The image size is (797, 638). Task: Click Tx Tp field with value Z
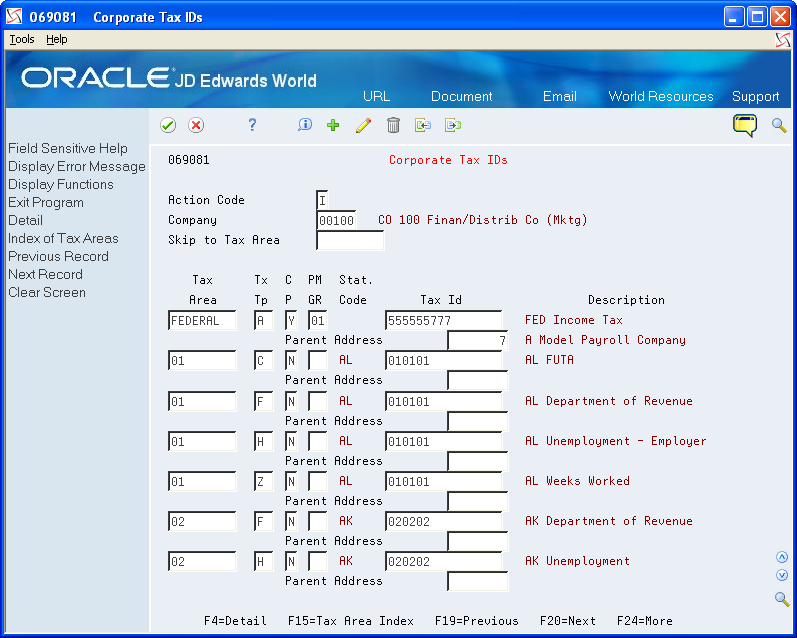tap(263, 481)
